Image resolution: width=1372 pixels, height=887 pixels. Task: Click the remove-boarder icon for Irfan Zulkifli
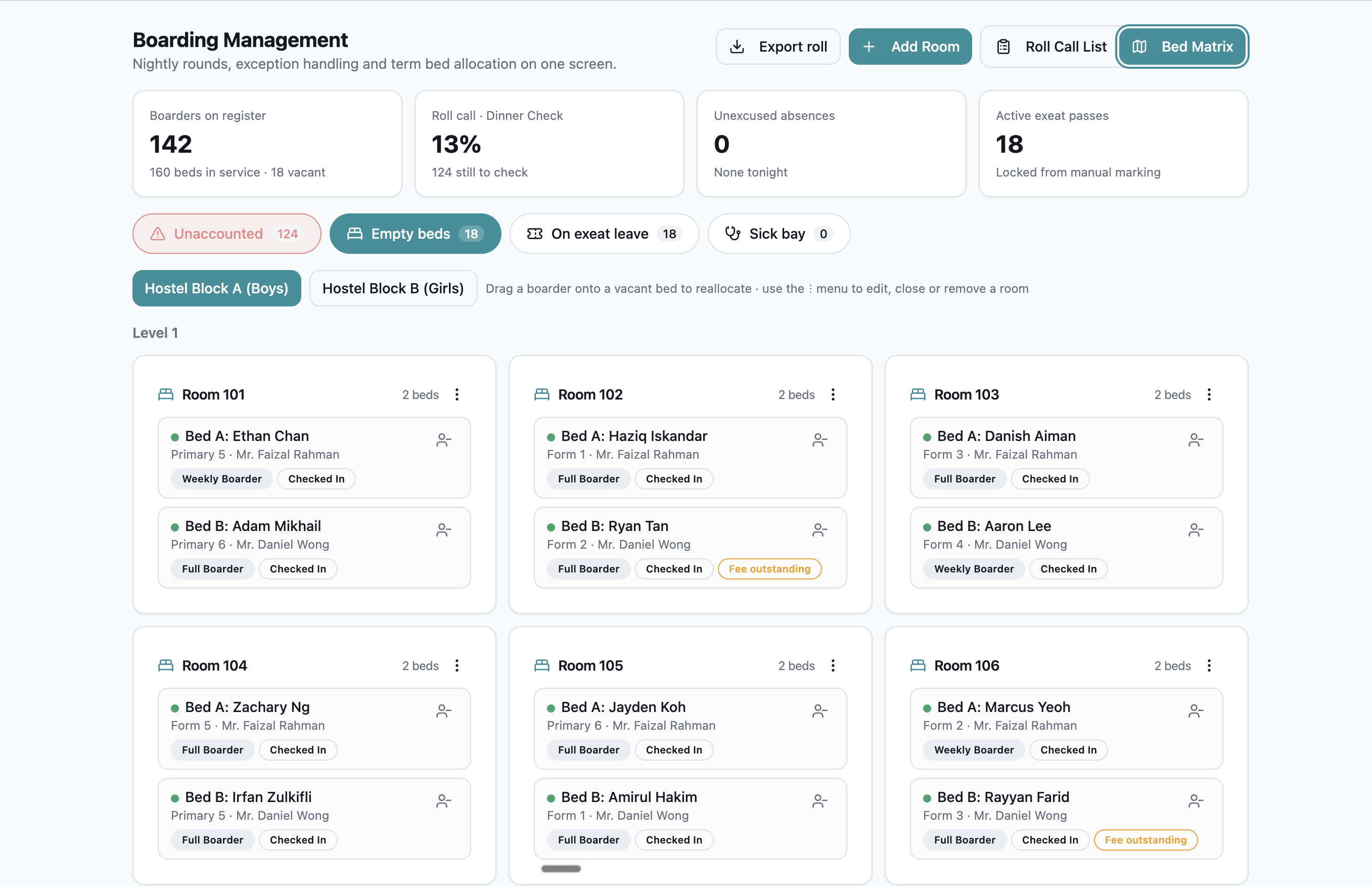443,801
